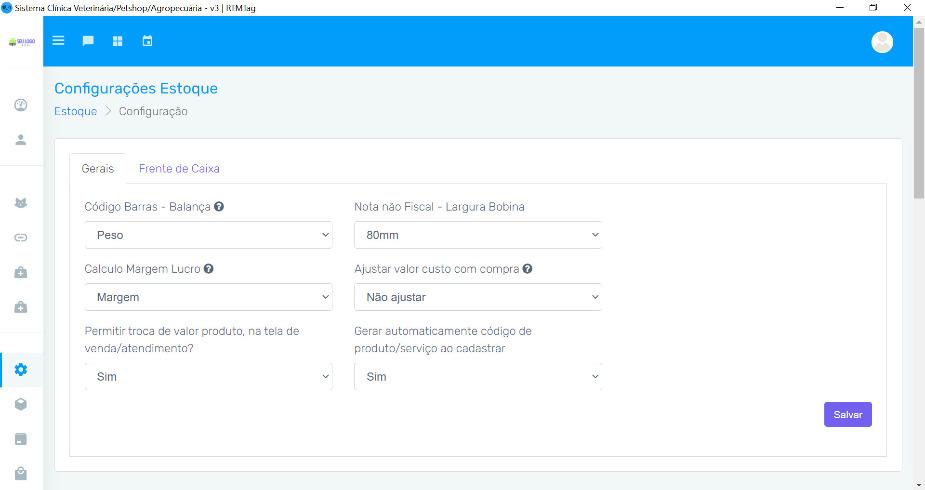Open the person icon in sidebar

pos(21,140)
